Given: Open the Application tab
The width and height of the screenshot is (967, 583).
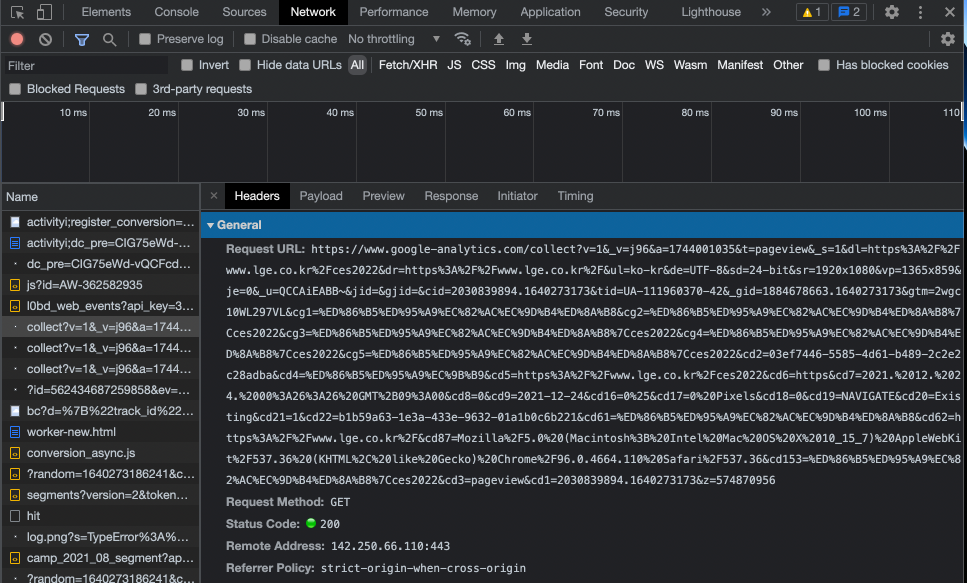Looking at the screenshot, I should point(550,12).
